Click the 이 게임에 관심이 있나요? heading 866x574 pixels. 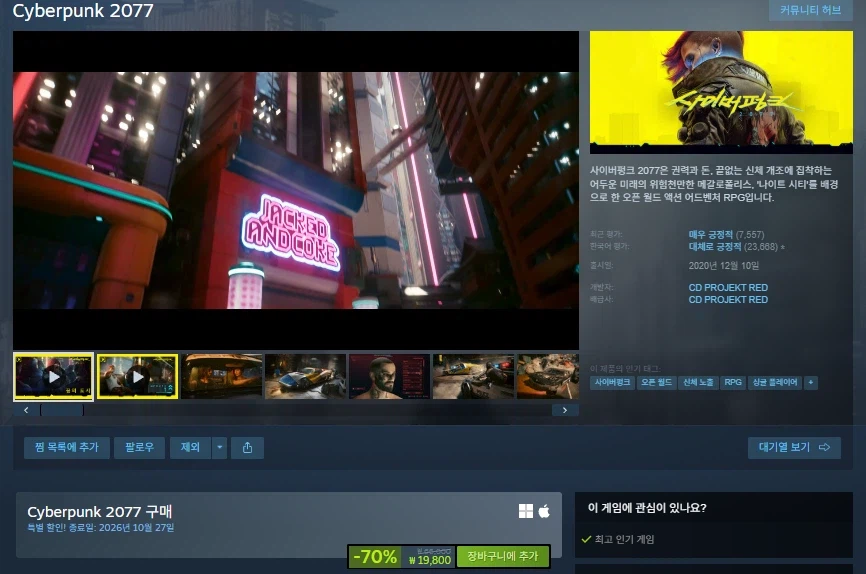(x=647, y=508)
